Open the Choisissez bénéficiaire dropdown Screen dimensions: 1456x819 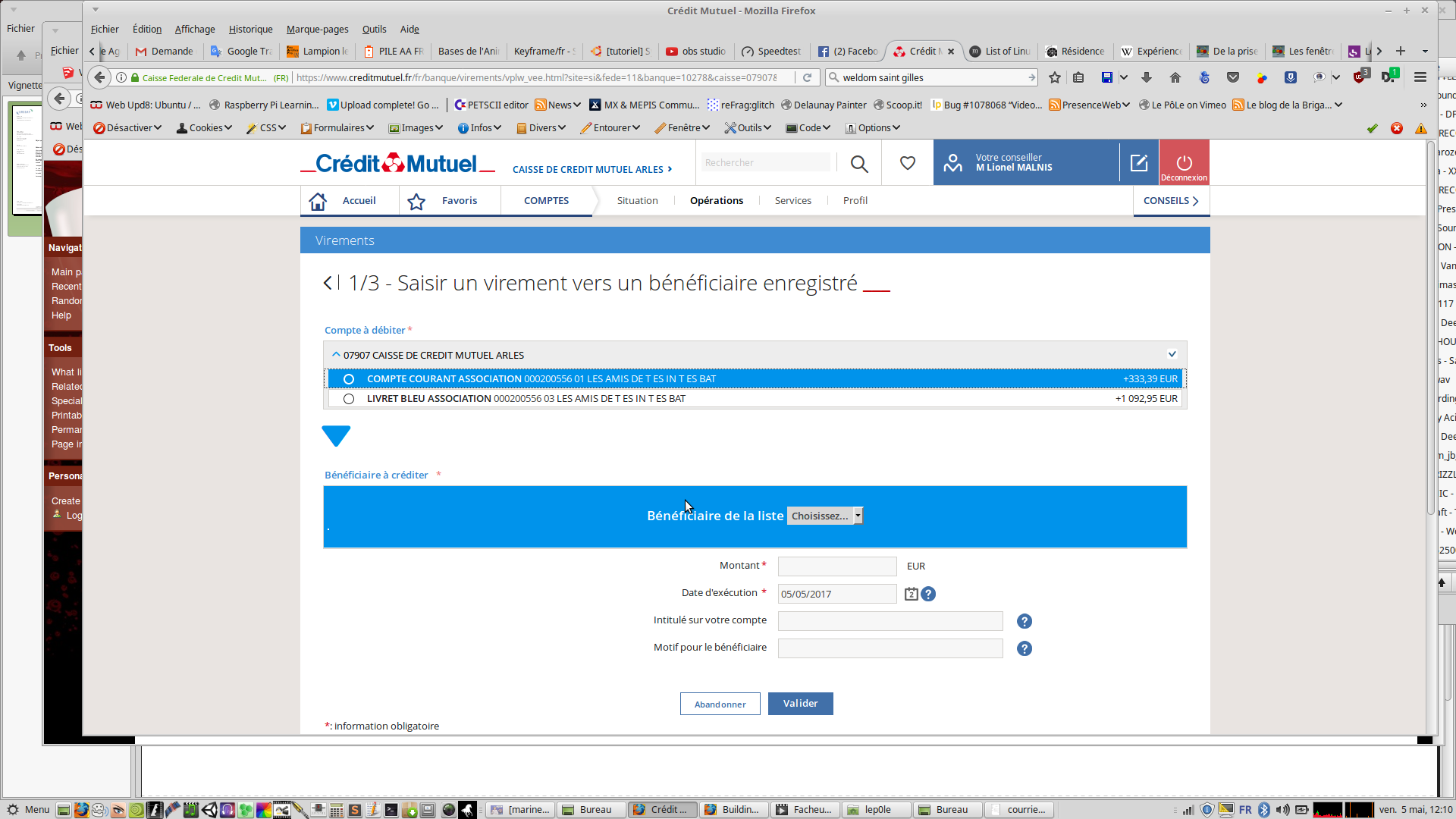tap(824, 516)
